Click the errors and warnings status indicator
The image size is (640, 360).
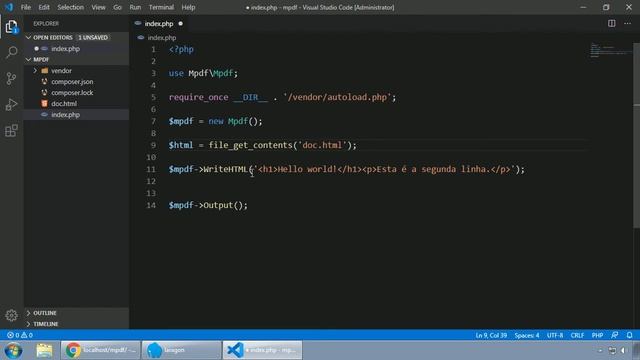point(20,335)
